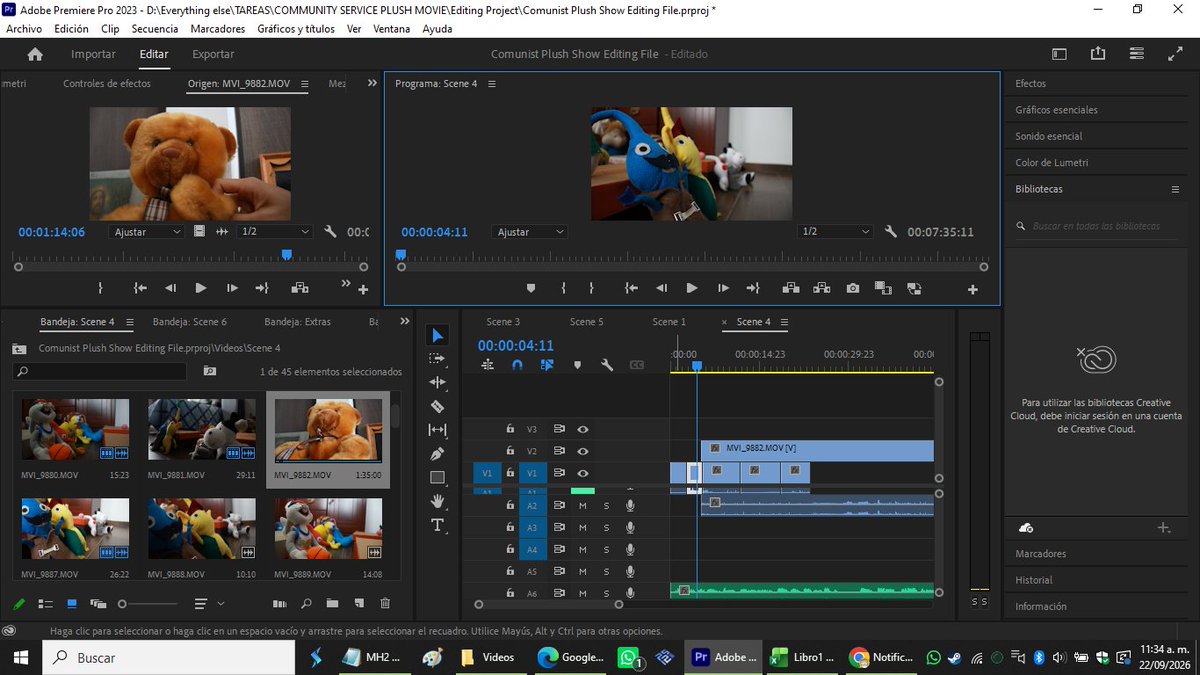
Task: Open the Efectos panel
Action: point(1031,84)
